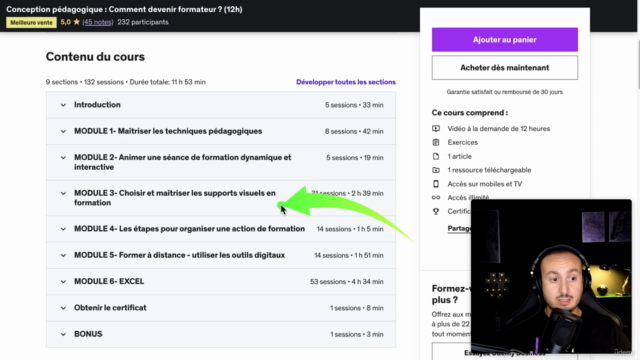The image size is (640, 360).
Task: Expand the BONUS section chevron
Action: [x=63, y=334]
